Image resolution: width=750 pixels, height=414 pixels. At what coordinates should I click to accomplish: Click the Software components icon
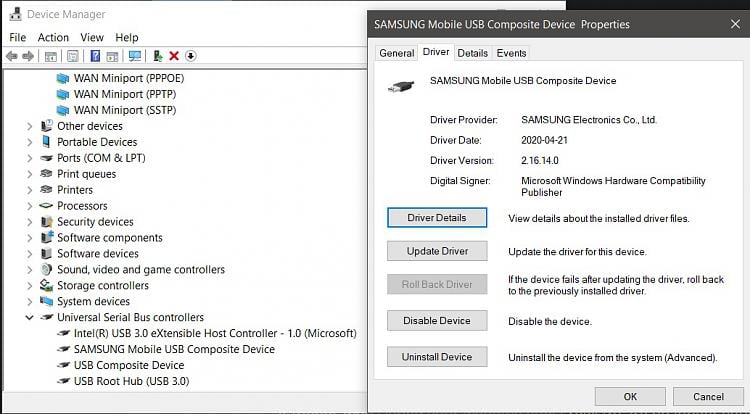pos(47,237)
